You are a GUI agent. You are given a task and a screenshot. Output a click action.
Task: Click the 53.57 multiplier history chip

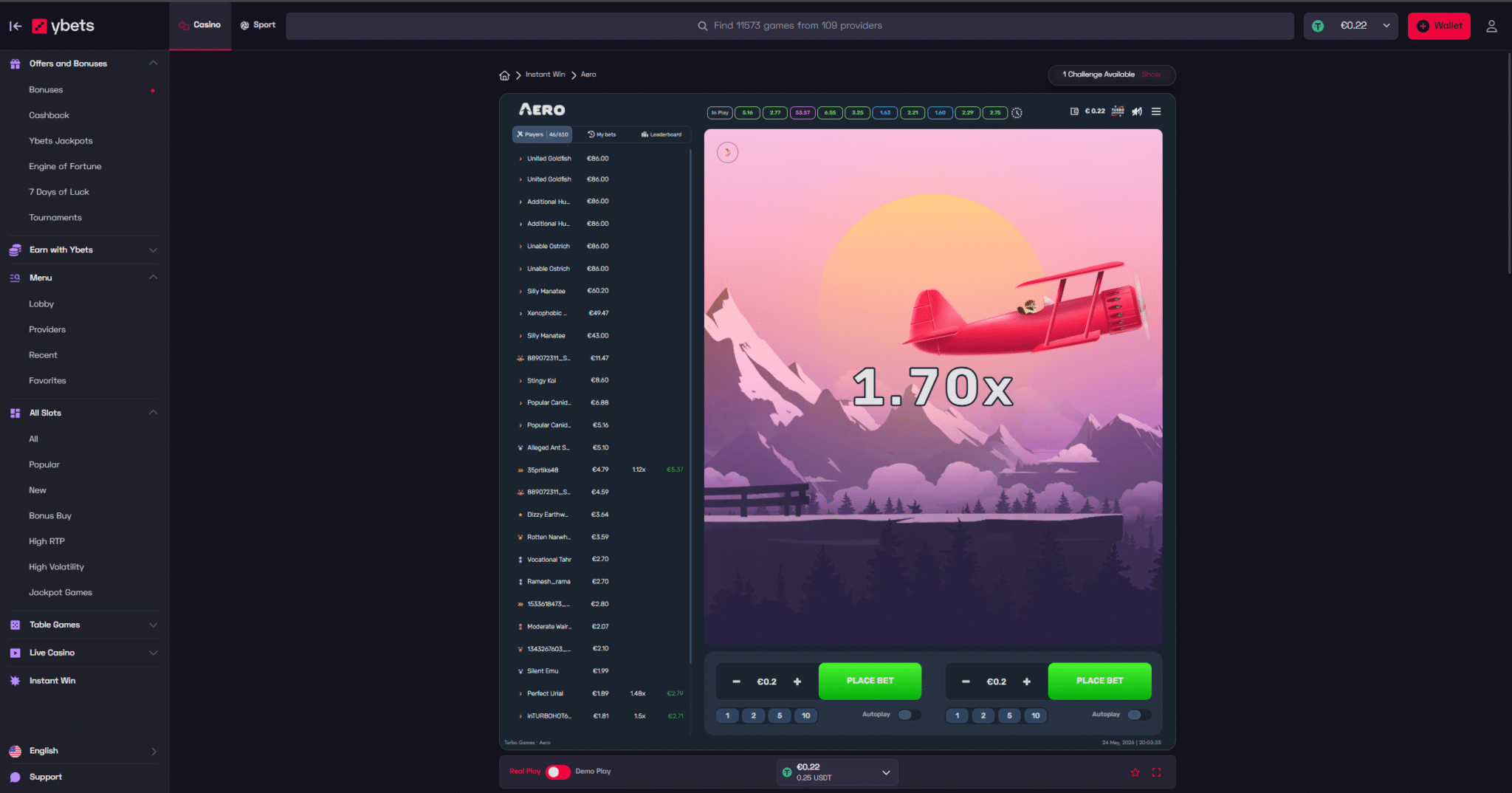point(803,113)
